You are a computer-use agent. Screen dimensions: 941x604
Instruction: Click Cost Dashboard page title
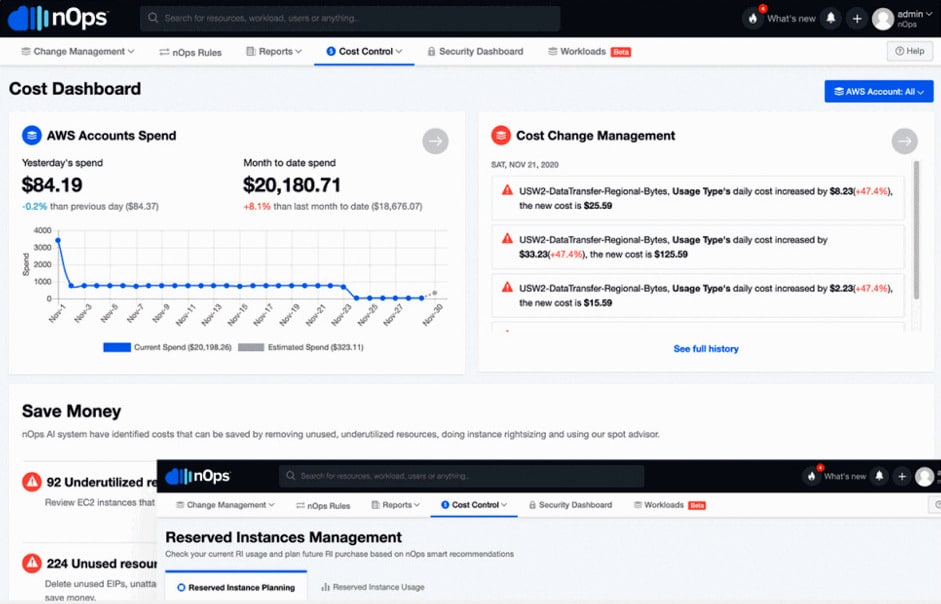click(x=75, y=89)
